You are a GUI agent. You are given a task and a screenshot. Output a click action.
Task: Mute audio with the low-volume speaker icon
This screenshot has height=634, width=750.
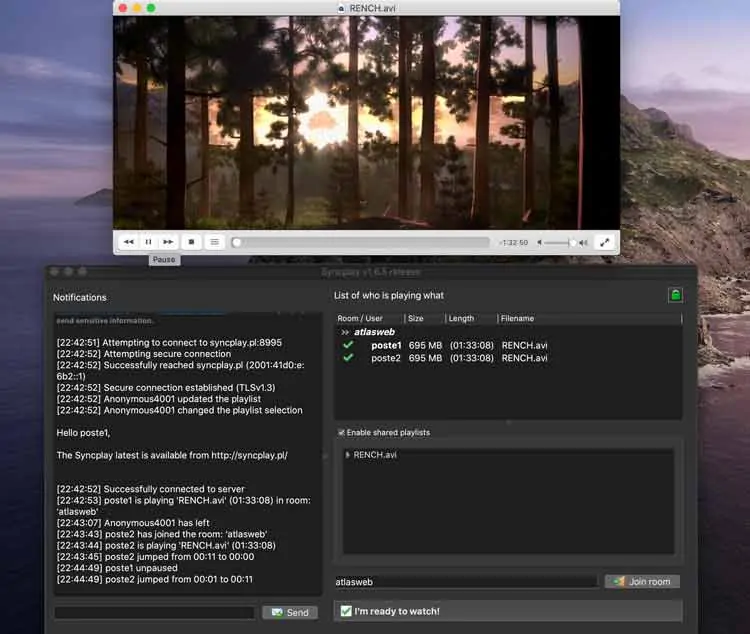point(540,243)
